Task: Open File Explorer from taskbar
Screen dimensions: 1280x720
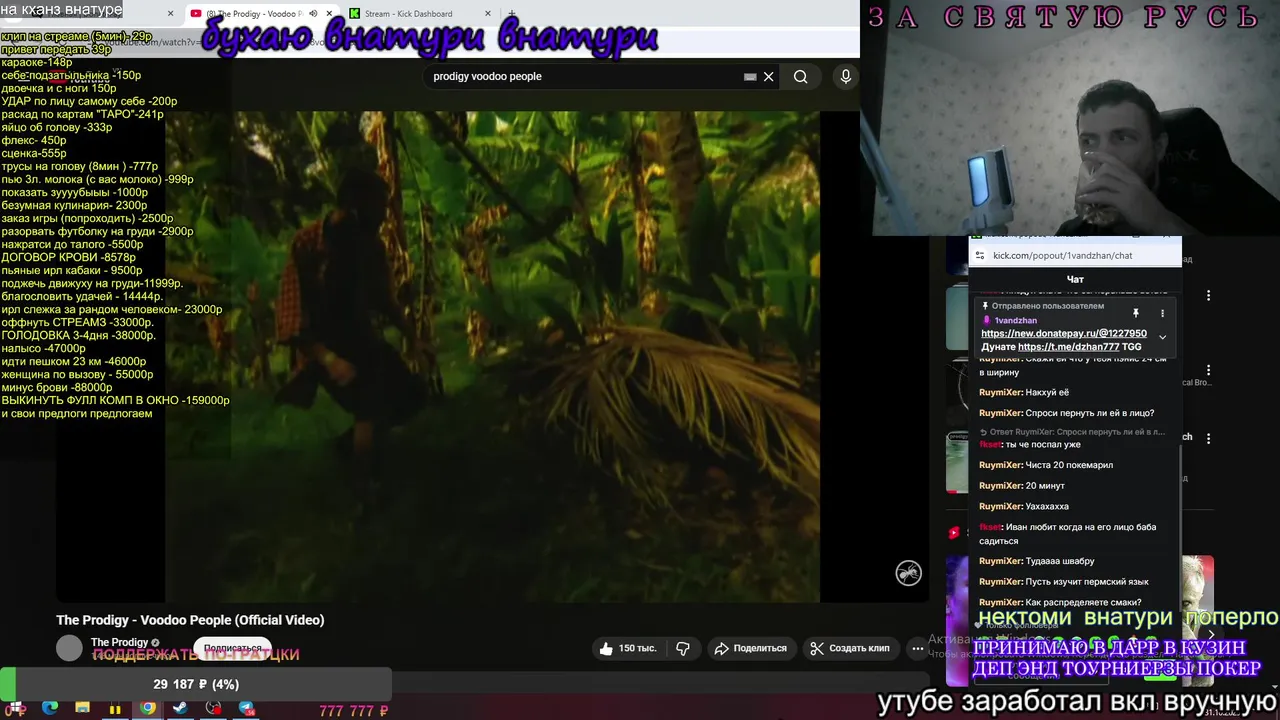Action: 83,709
